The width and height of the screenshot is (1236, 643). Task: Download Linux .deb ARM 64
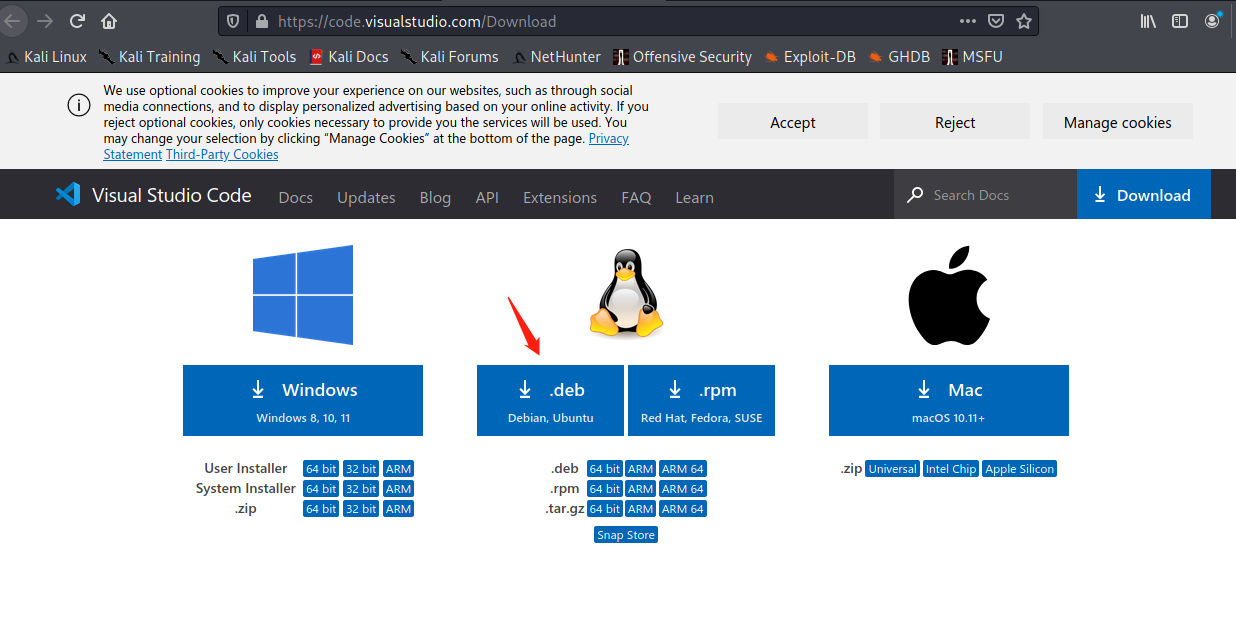click(x=683, y=469)
